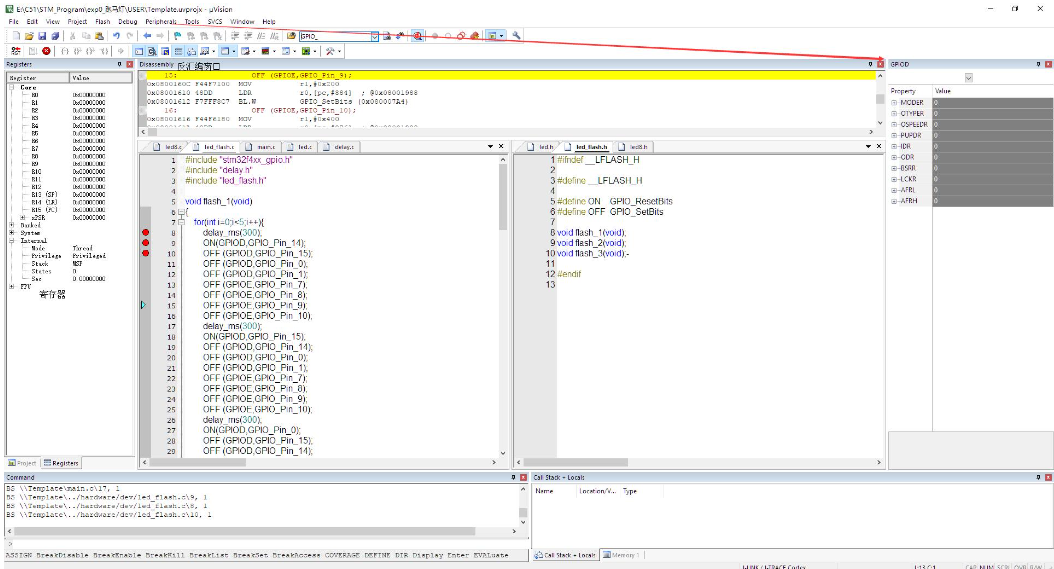Switch to Memory 1 tab
The image size is (1054, 569).
pos(621,555)
